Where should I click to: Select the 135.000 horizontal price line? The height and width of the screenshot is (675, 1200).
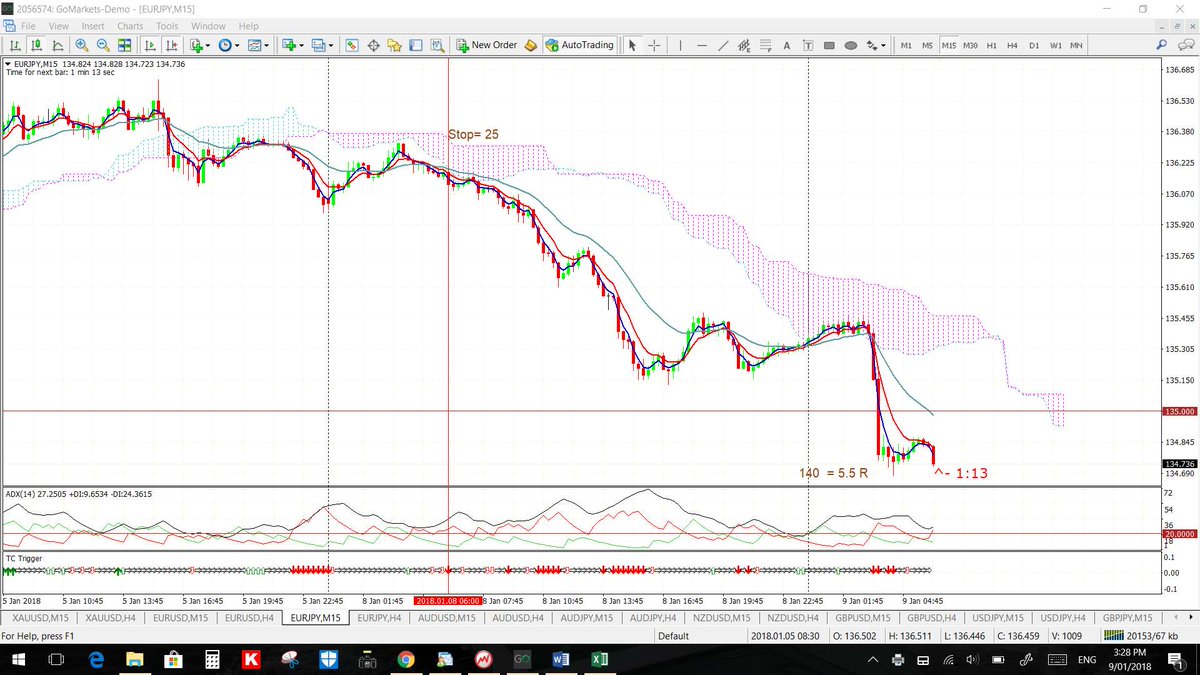pos(580,411)
